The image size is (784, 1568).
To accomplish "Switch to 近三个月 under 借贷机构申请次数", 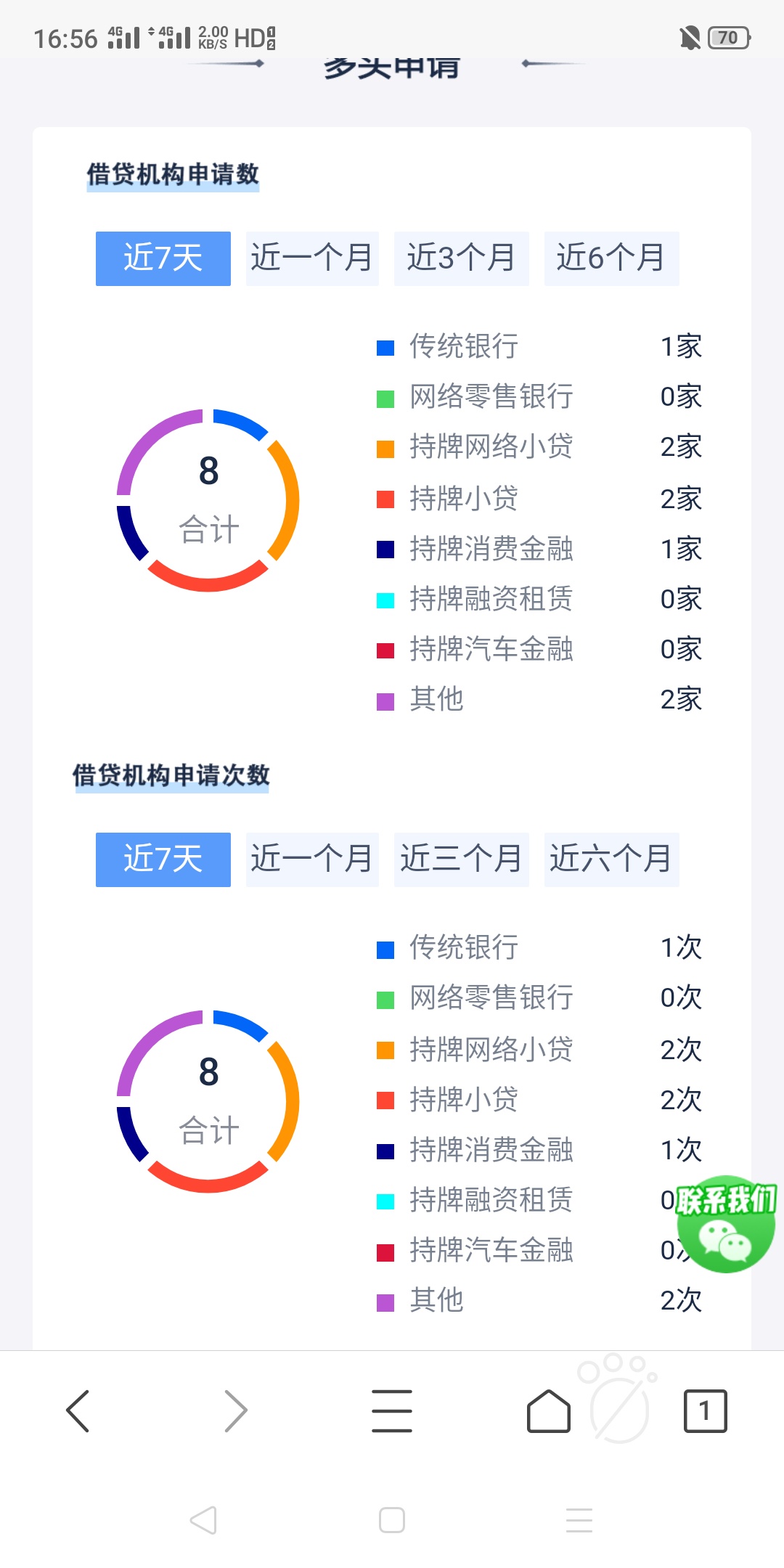I will pos(461,859).
